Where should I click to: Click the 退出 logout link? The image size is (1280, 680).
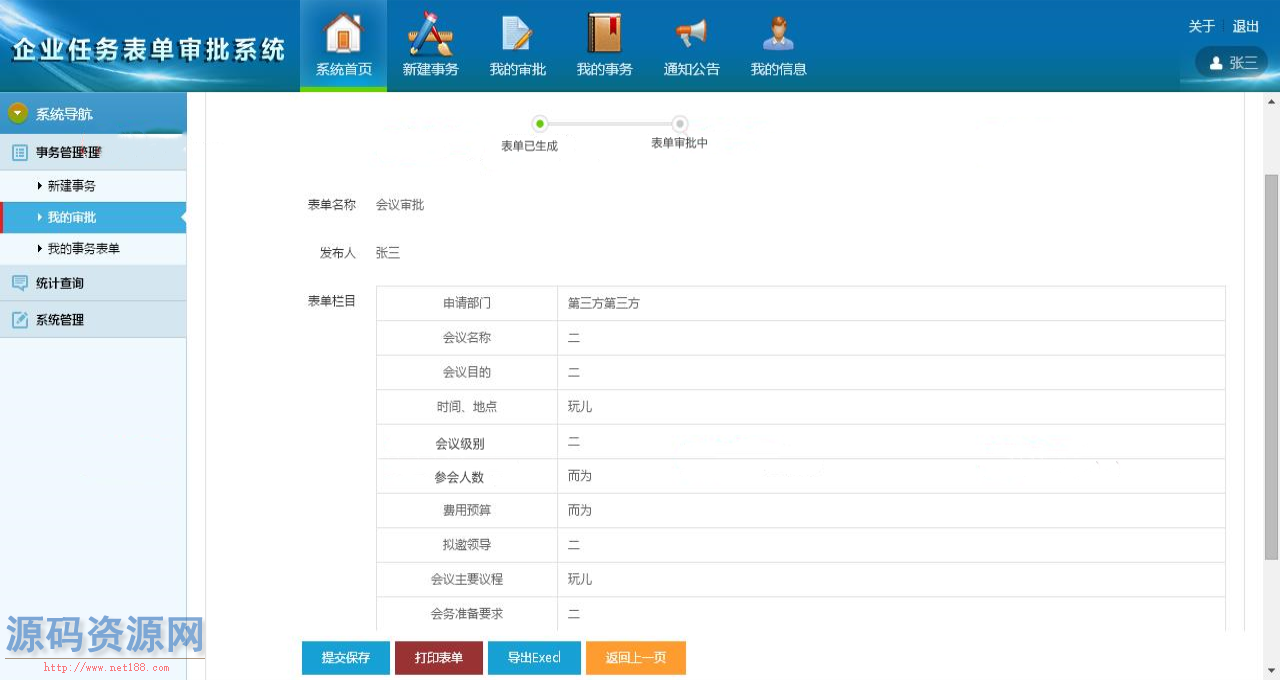coord(1246,27)
